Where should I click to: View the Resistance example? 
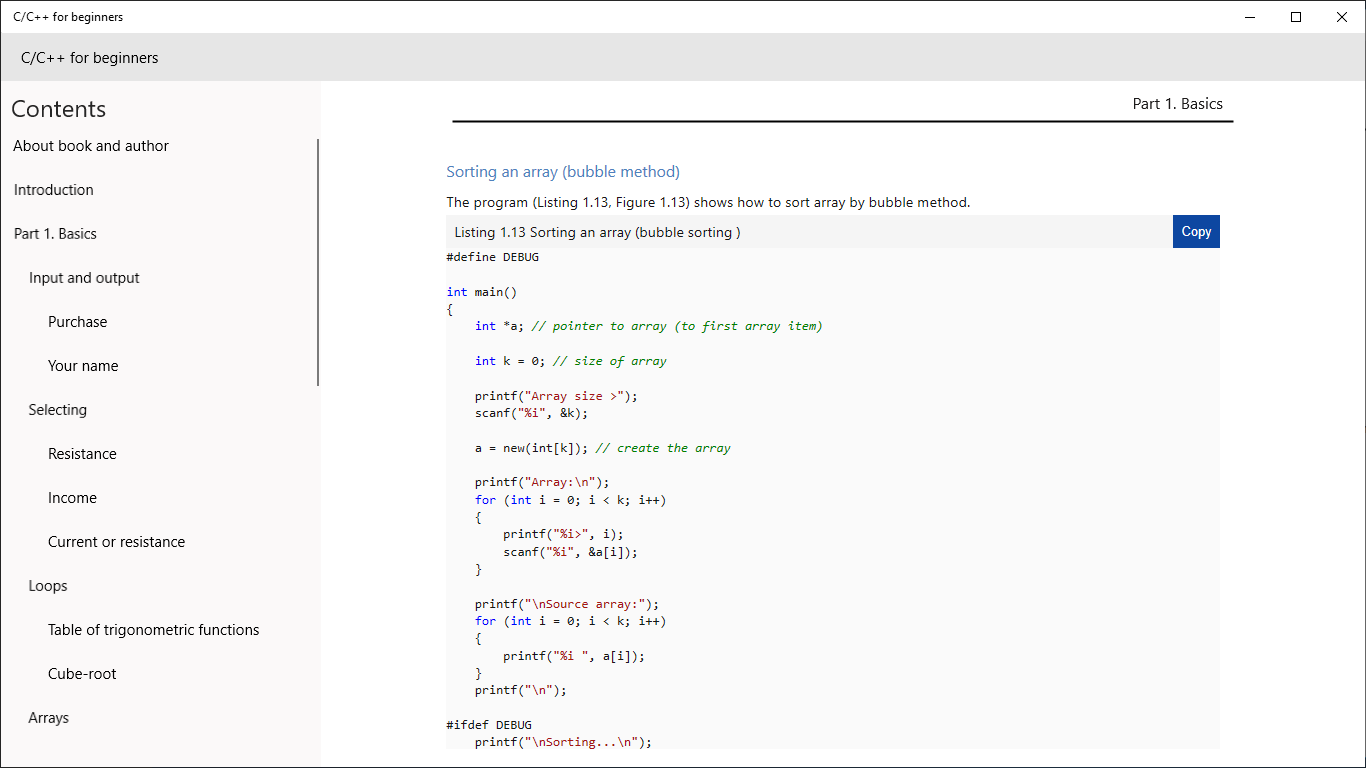(82, 453)
